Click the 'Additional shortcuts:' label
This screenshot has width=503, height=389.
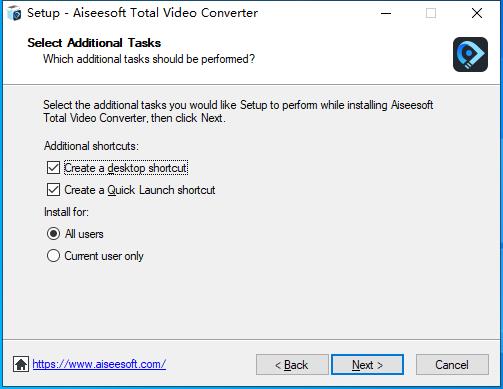(x=91, y=146)
